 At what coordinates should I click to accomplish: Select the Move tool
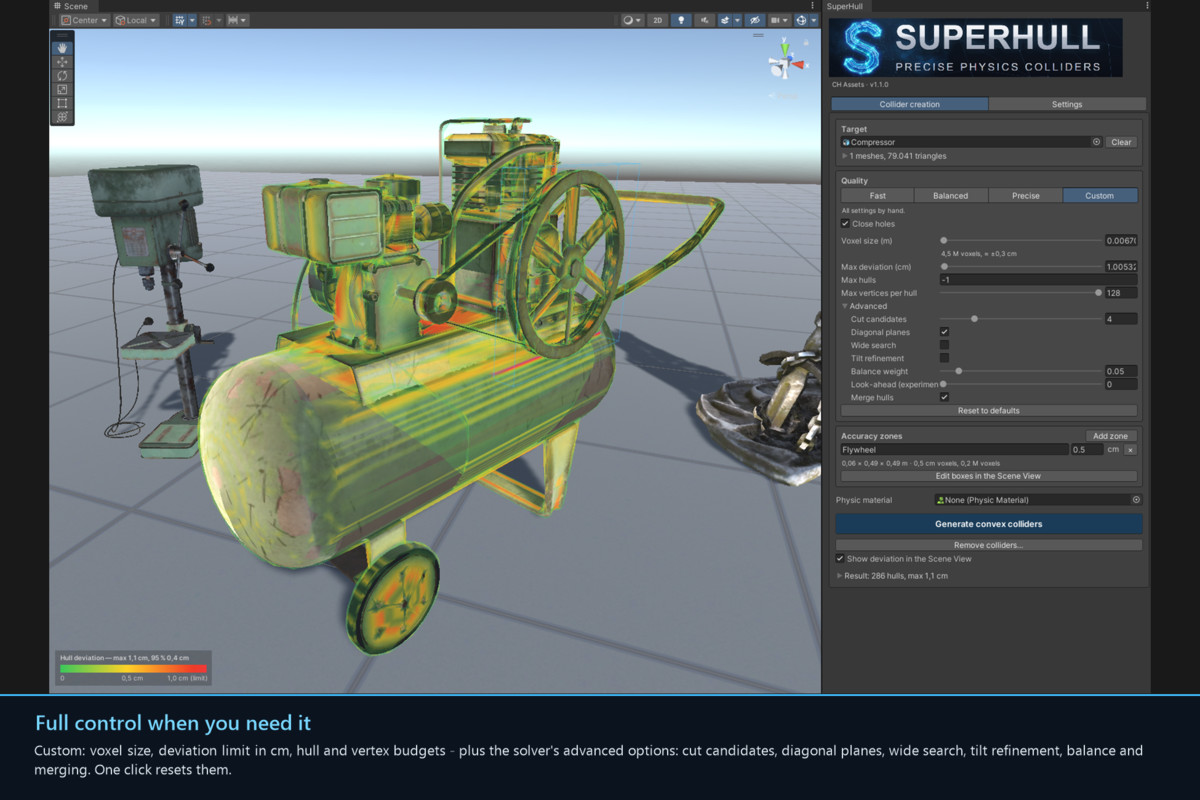point(62,62)
